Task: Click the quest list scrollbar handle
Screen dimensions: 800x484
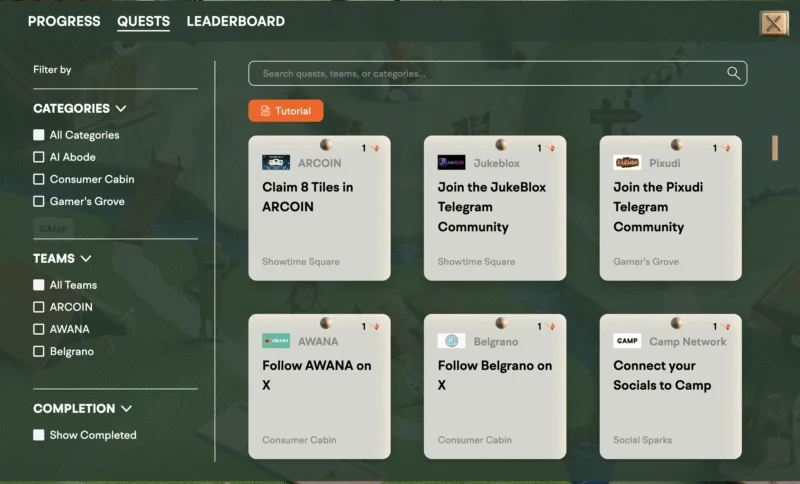Action: pyautogui.click(x=775, y=148)
